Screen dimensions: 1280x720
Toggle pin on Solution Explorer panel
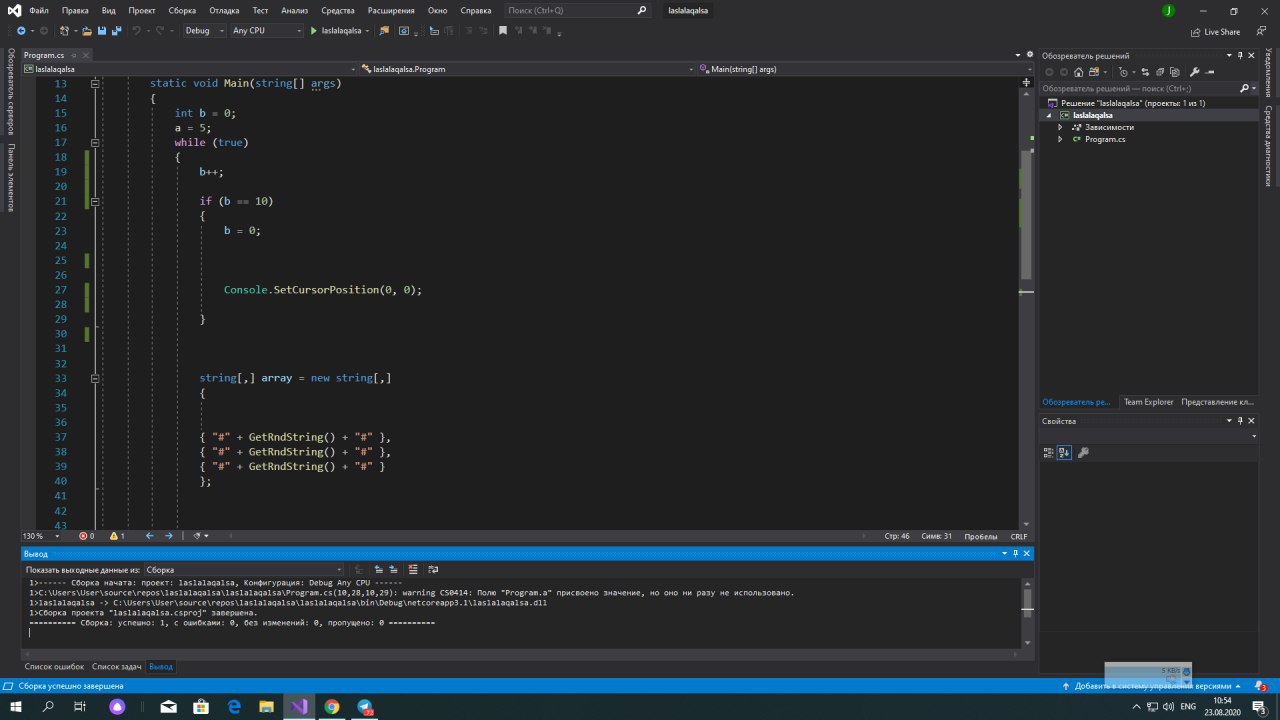1239,56
